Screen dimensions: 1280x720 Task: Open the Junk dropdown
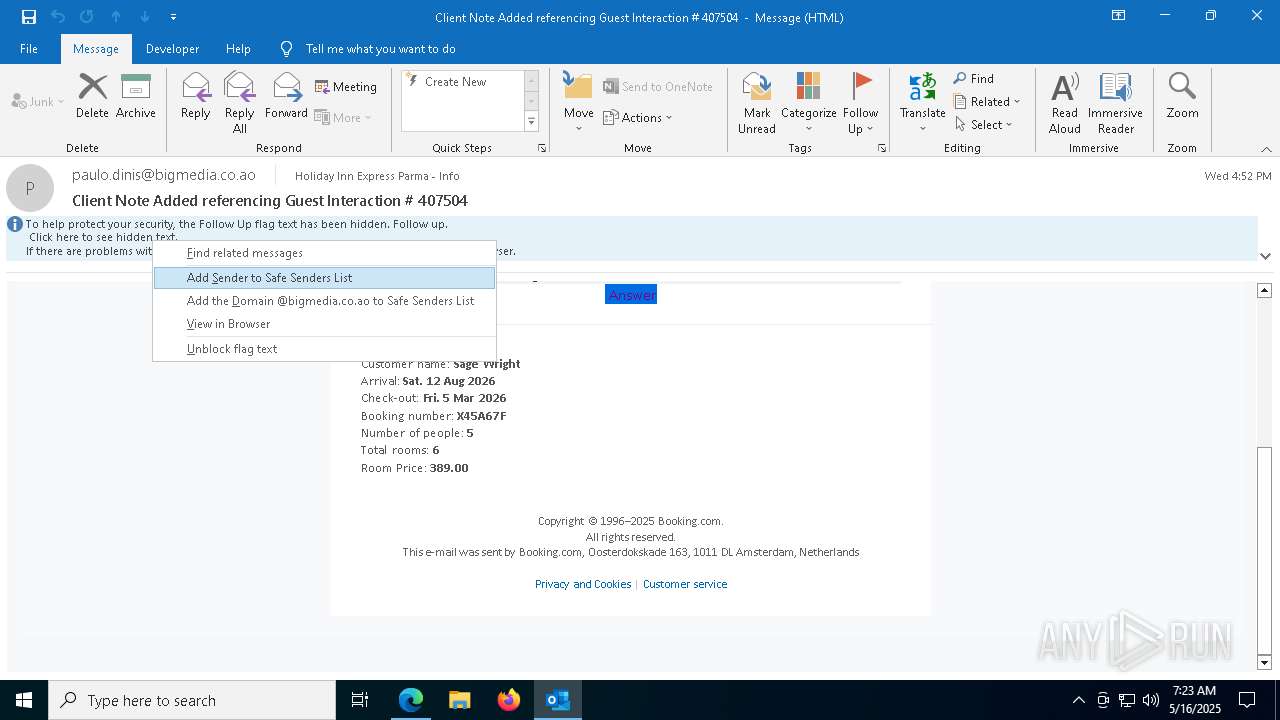38,102
